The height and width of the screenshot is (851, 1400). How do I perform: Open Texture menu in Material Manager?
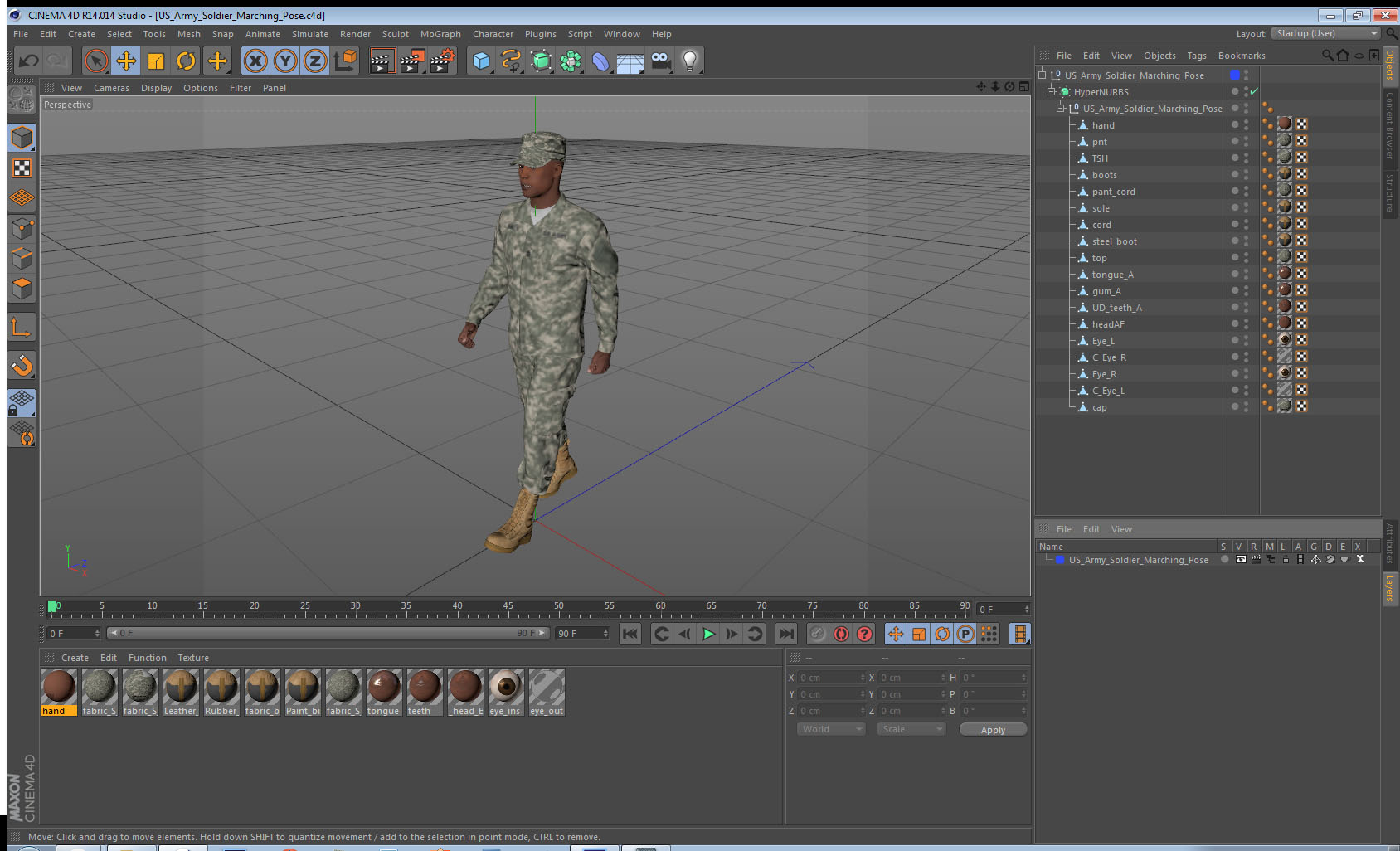pos(193,658)
